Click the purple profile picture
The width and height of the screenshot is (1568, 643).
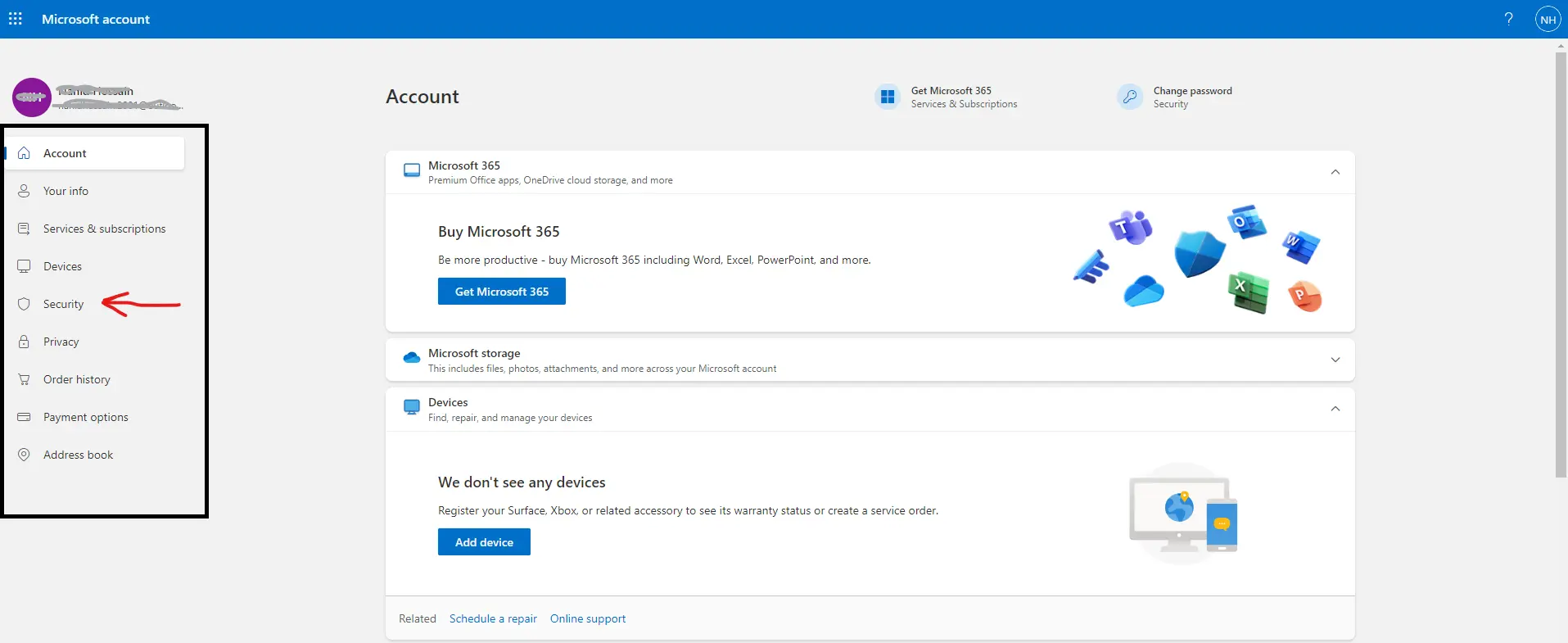(32, 97)
